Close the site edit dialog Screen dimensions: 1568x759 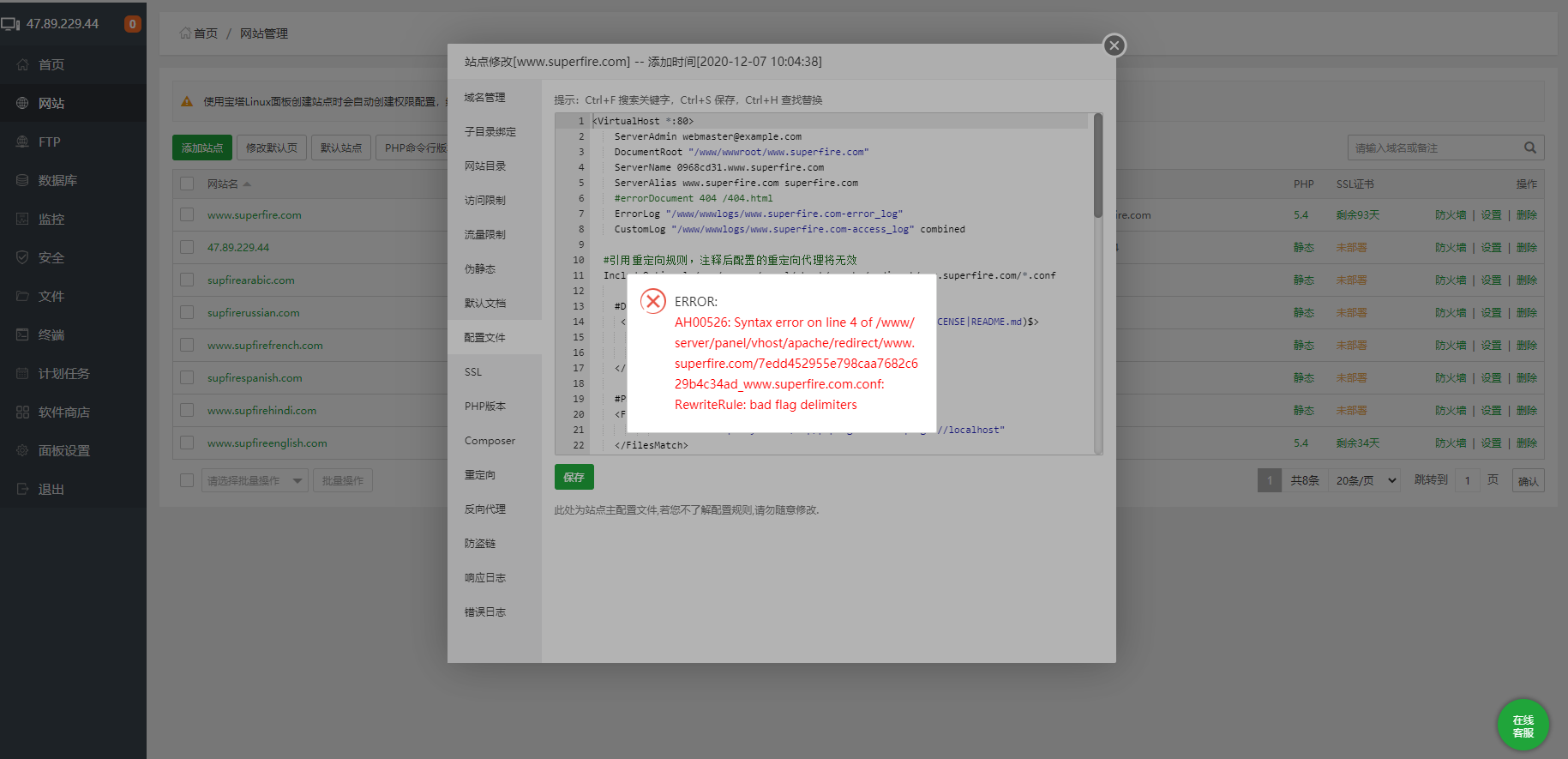1114,45
